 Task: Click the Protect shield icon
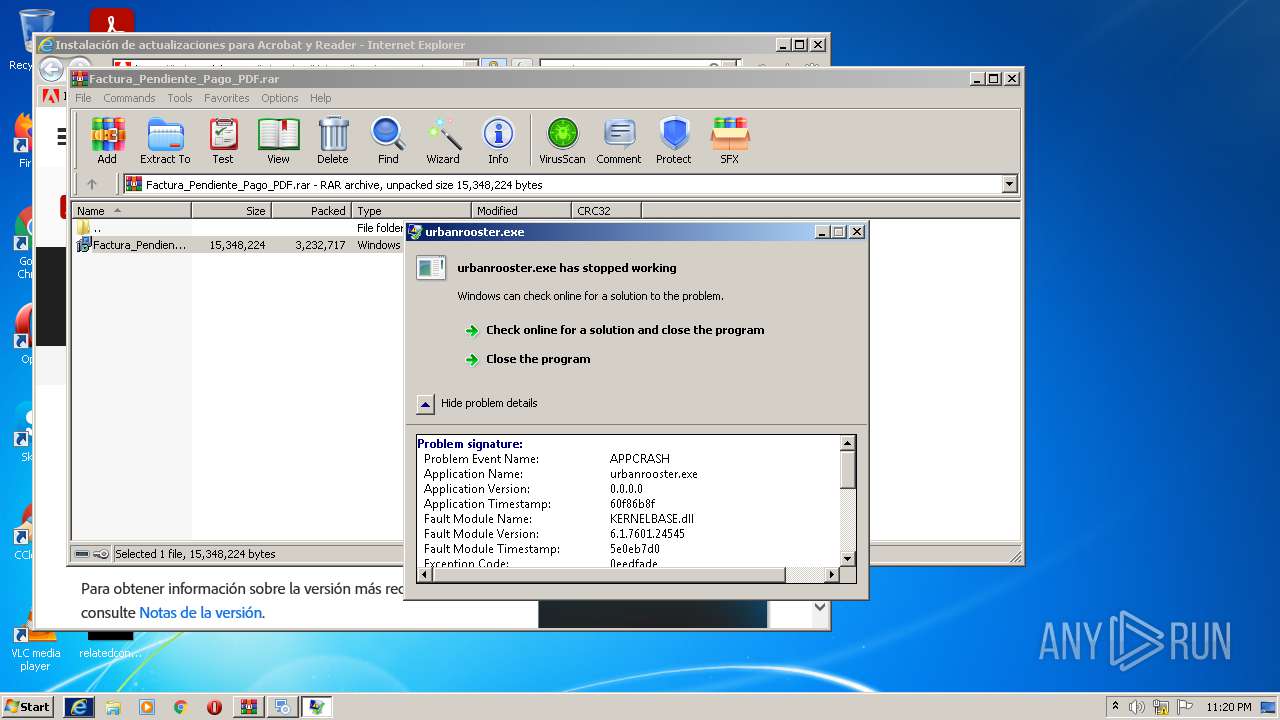(x=674, y=141)
